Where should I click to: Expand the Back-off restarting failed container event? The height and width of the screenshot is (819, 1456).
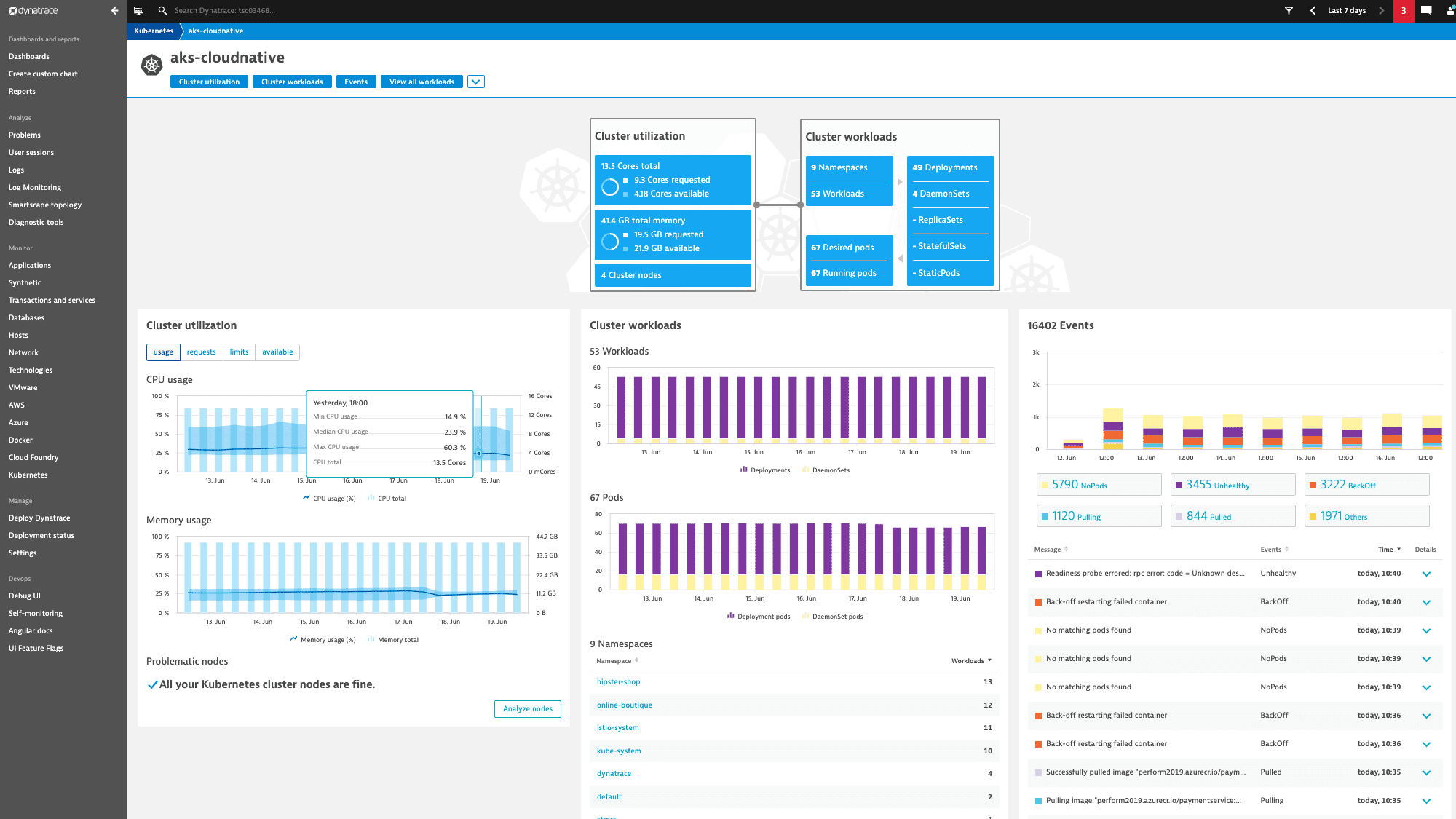point(1425,602)
